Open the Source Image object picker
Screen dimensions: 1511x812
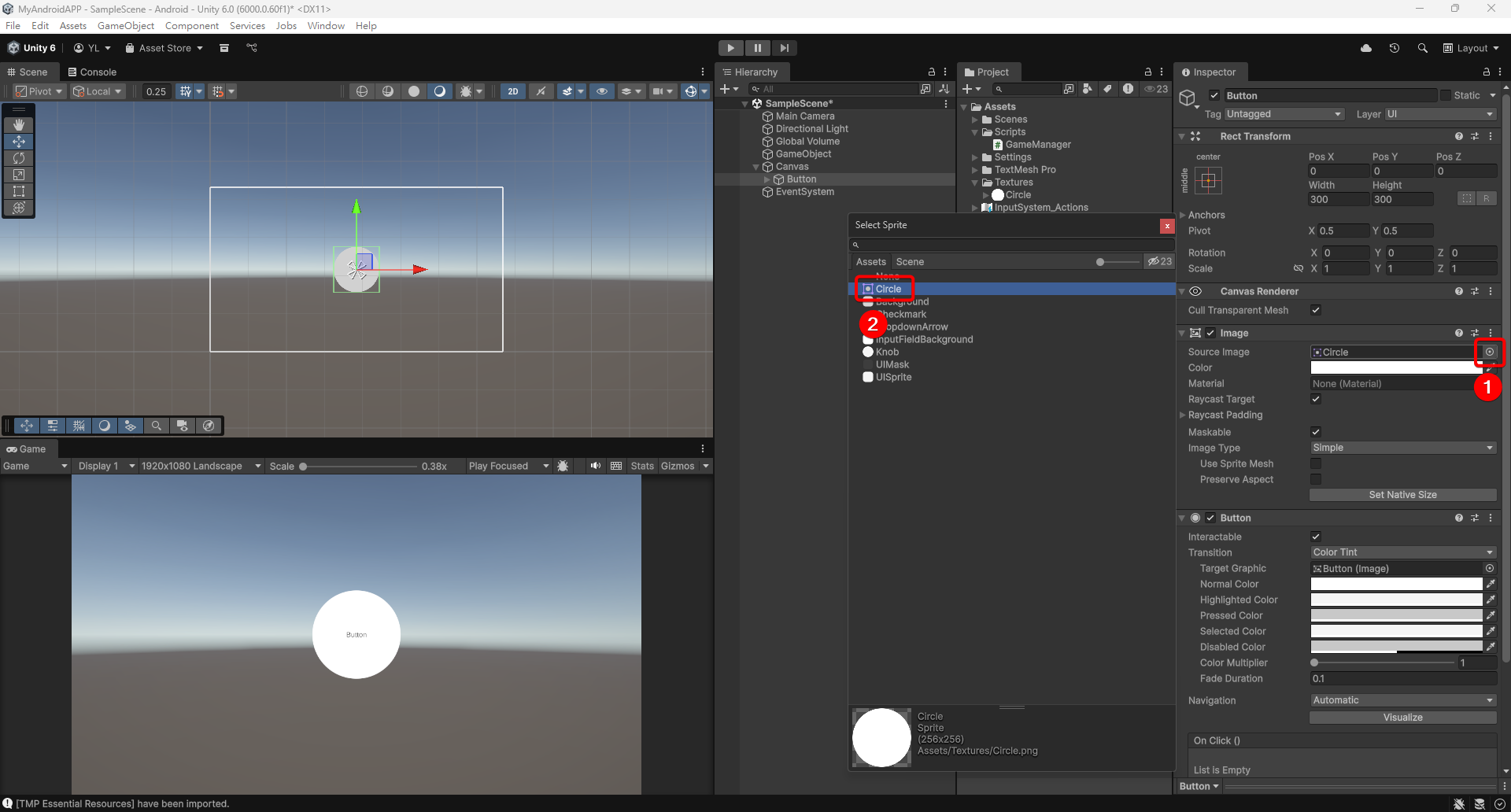click(x=1490, y=352)
